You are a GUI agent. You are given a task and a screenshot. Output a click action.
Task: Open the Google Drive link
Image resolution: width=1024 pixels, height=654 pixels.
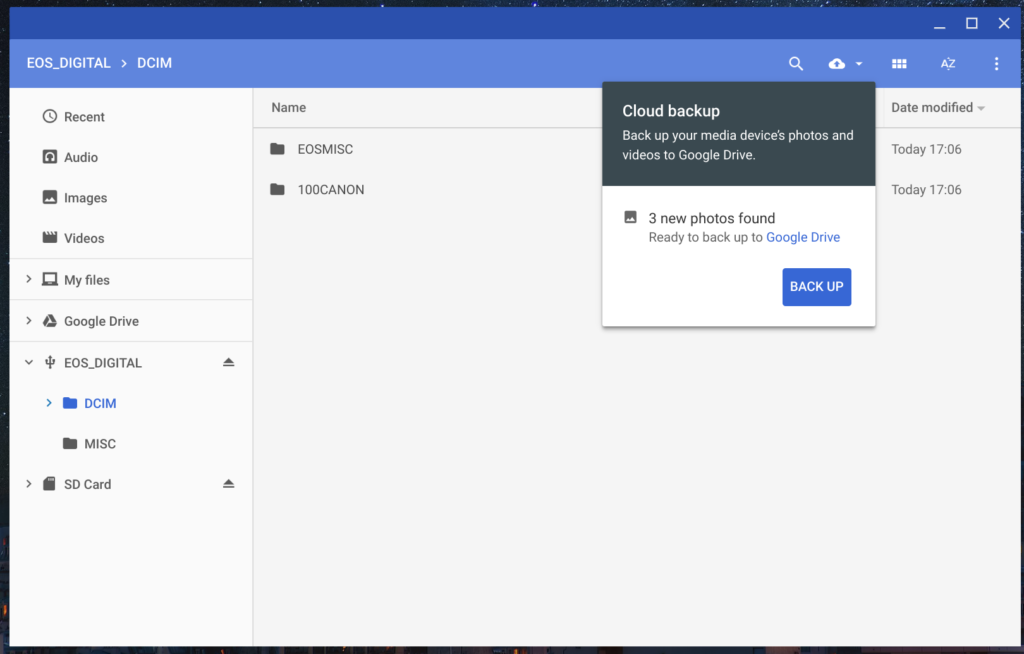pyautogui.click(x=803, y=237)
